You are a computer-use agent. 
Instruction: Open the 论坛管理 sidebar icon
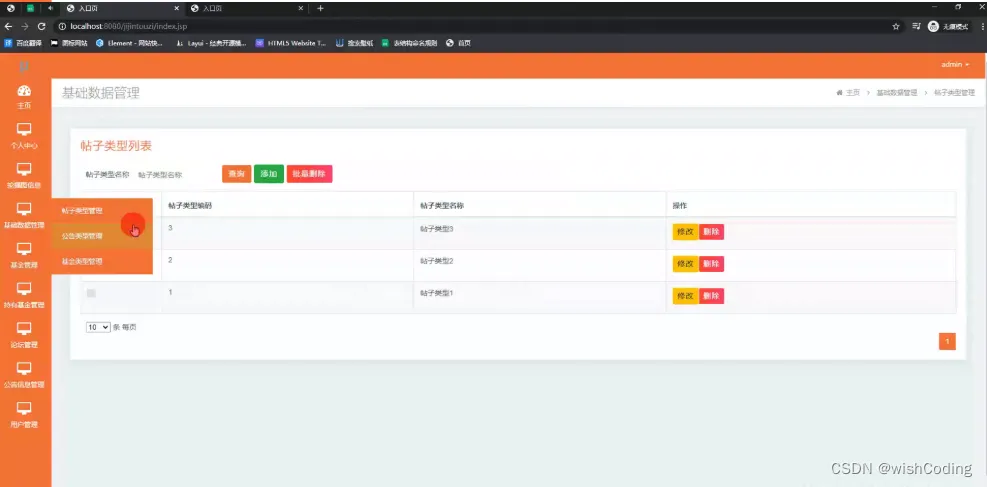24,328
